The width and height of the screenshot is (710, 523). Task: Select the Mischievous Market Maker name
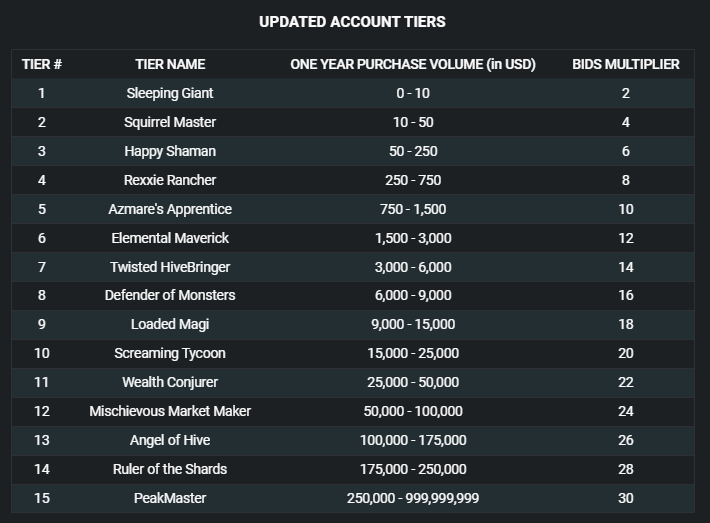pyautogui.click(x=170, y=411)
